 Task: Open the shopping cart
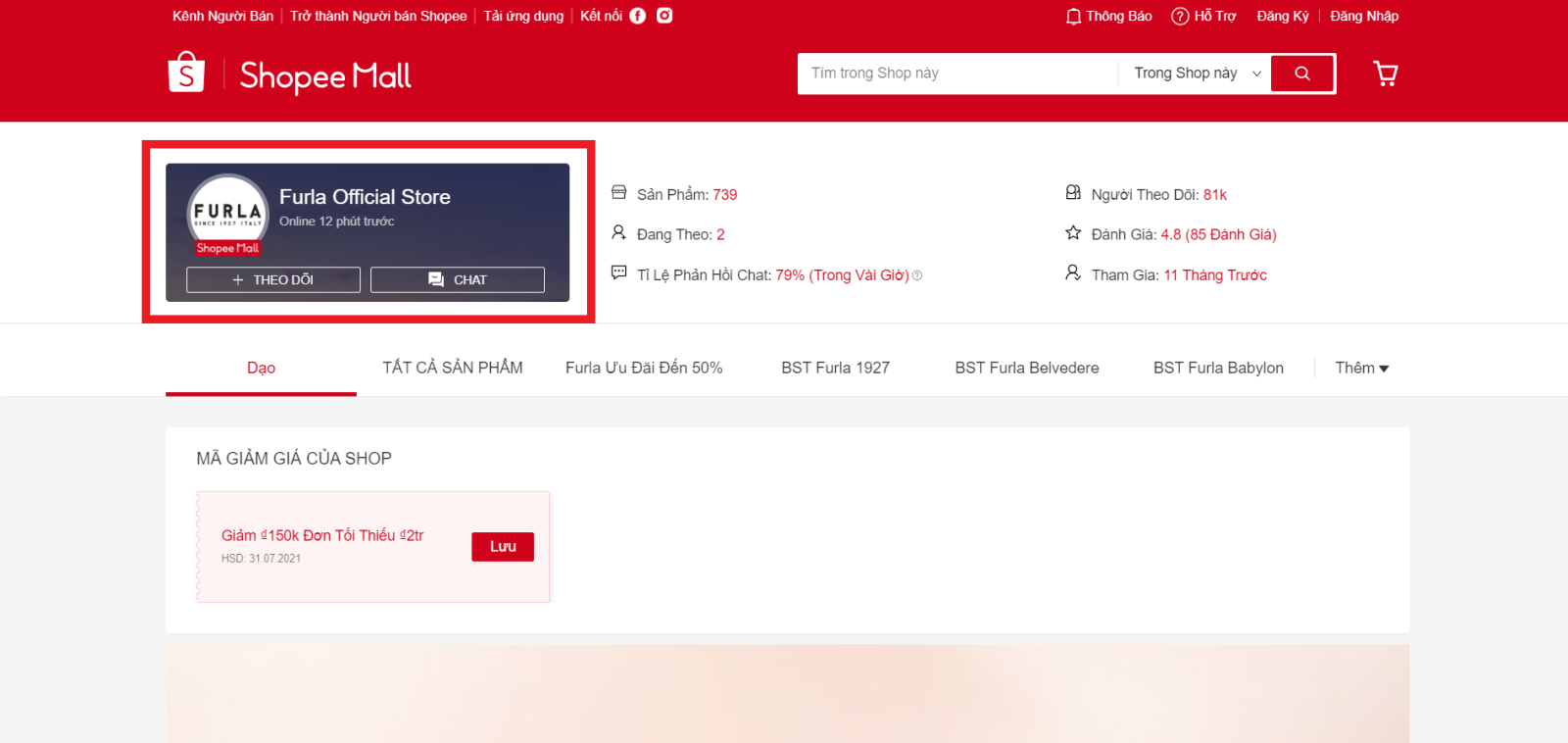coord(1385,74)
